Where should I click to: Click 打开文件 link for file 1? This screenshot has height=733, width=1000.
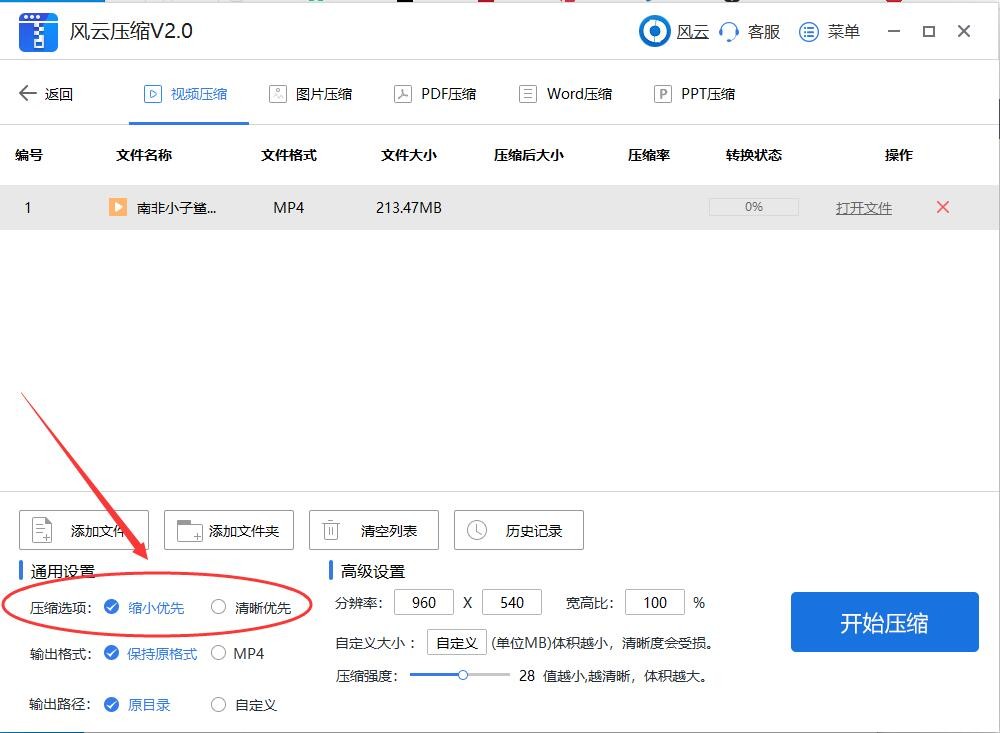pyautogui.click(x=863, y=207)
